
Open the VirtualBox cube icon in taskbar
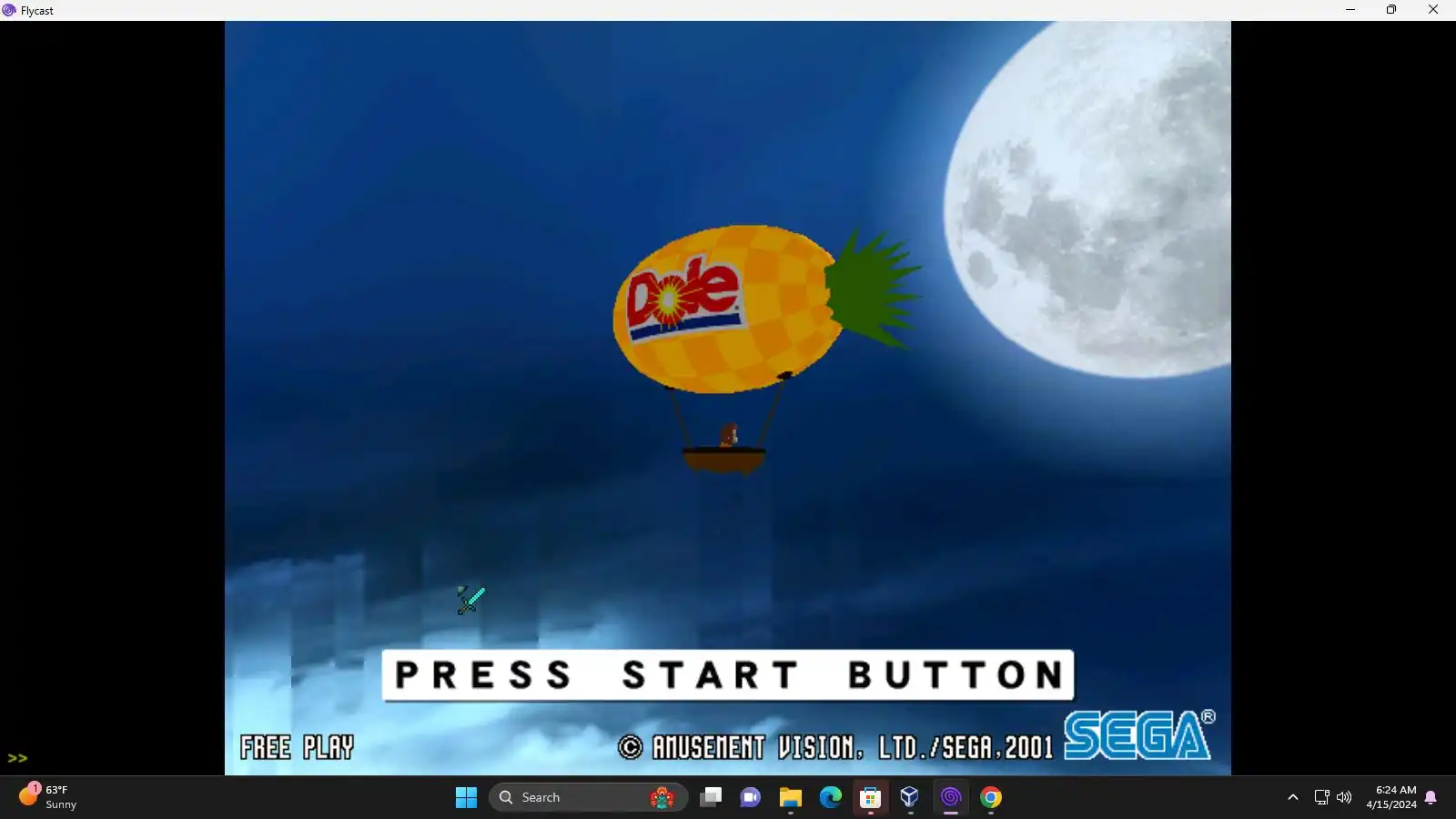click(910, 797)
